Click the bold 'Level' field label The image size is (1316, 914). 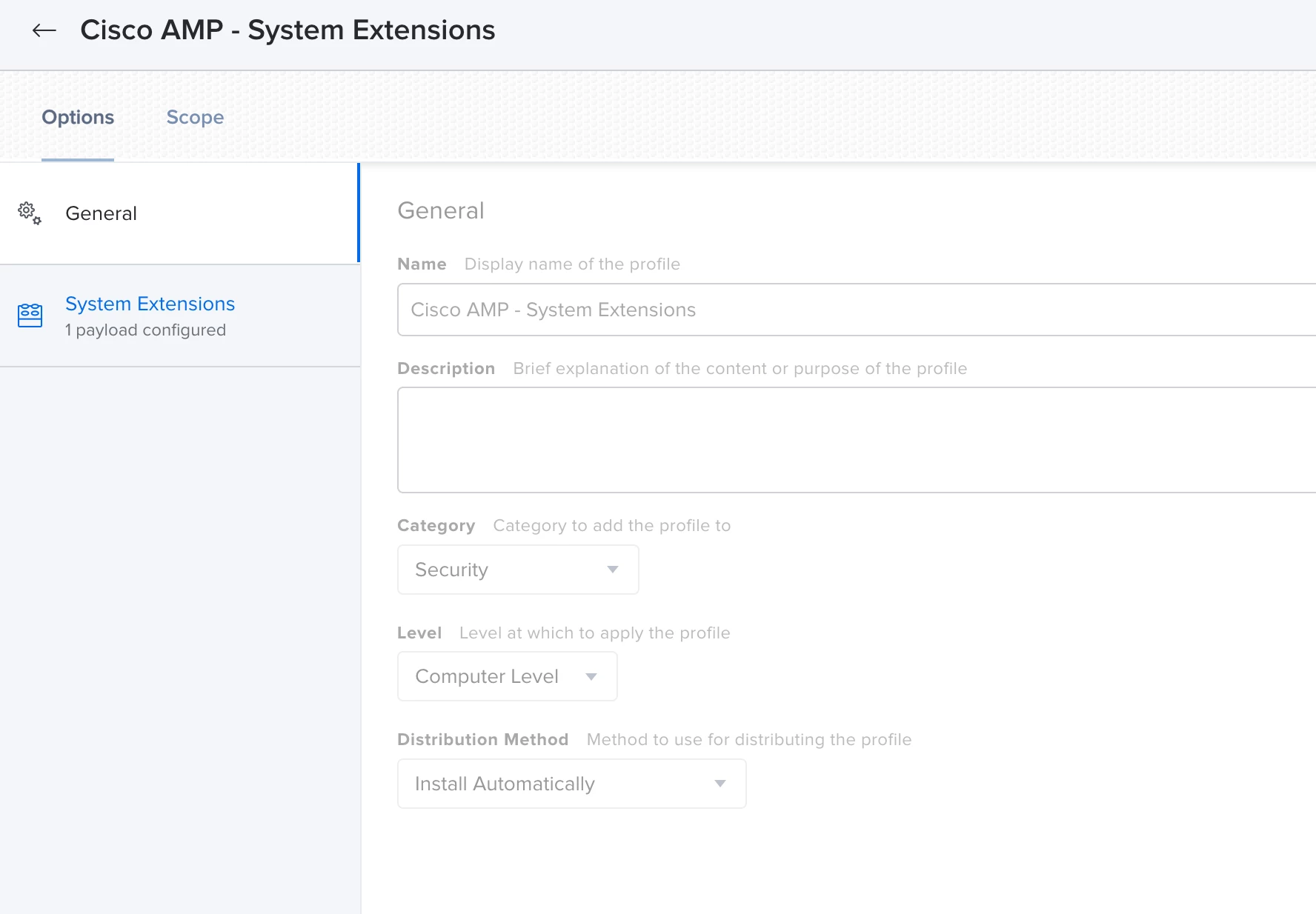[419, 633]
